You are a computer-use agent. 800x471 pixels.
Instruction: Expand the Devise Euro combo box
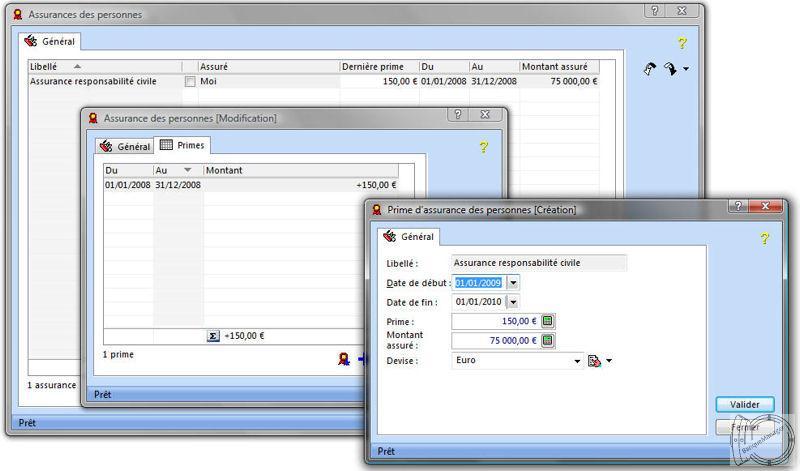tap(578, 361)
